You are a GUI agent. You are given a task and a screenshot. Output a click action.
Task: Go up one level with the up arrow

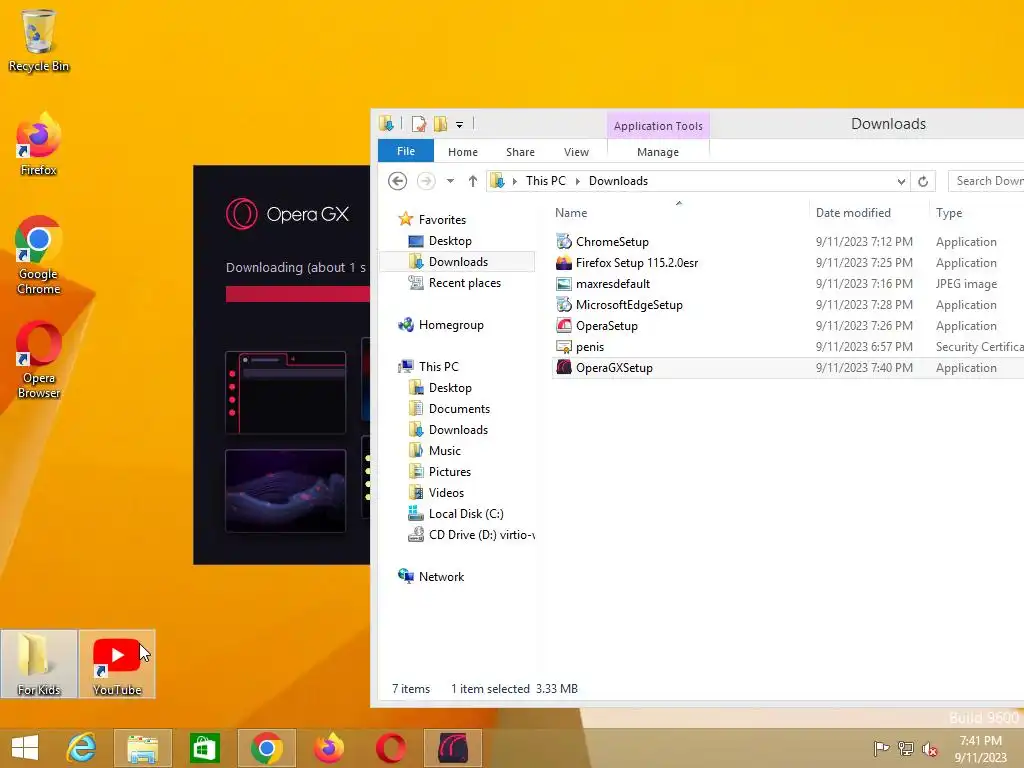click(x=473, y=181)
